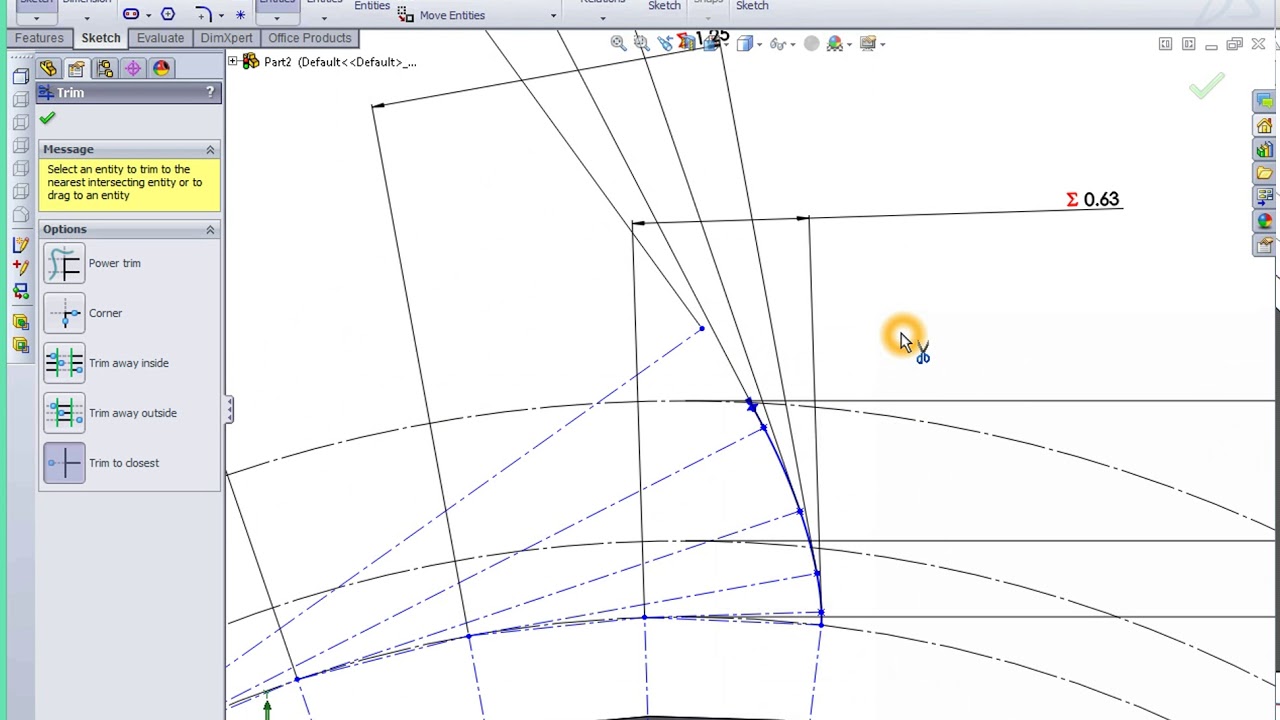This screenshot has width=1280, height=720.
Task: Open the Sketch Fillet dropdown arrow
Action: coord(220,16)
